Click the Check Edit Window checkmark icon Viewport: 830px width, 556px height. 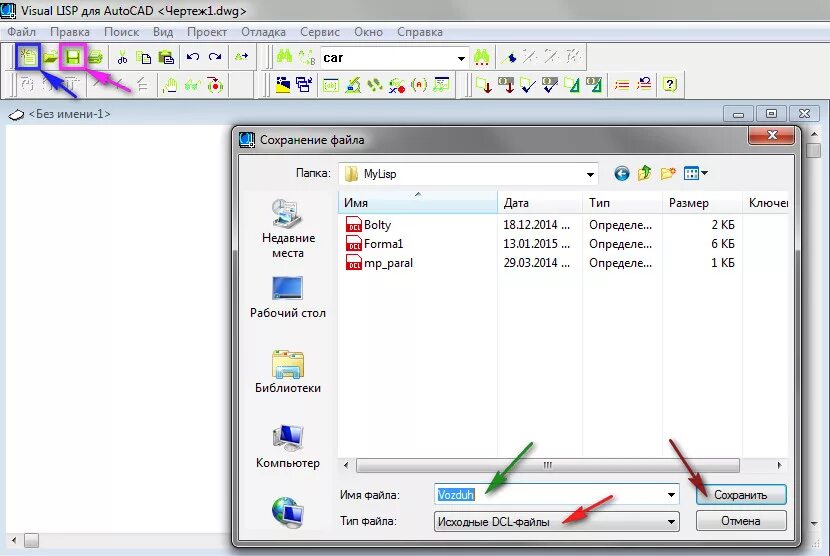pos(528,85)
